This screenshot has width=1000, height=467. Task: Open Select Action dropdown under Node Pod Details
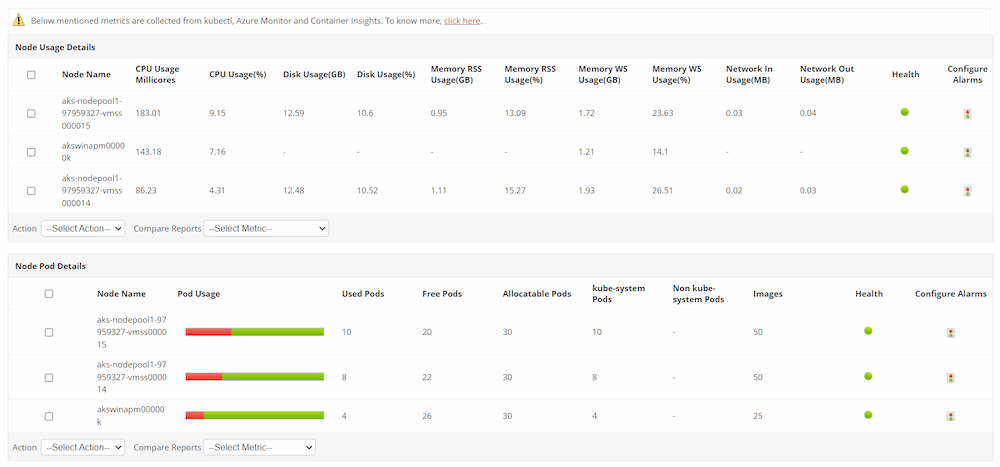pos(83,447)
